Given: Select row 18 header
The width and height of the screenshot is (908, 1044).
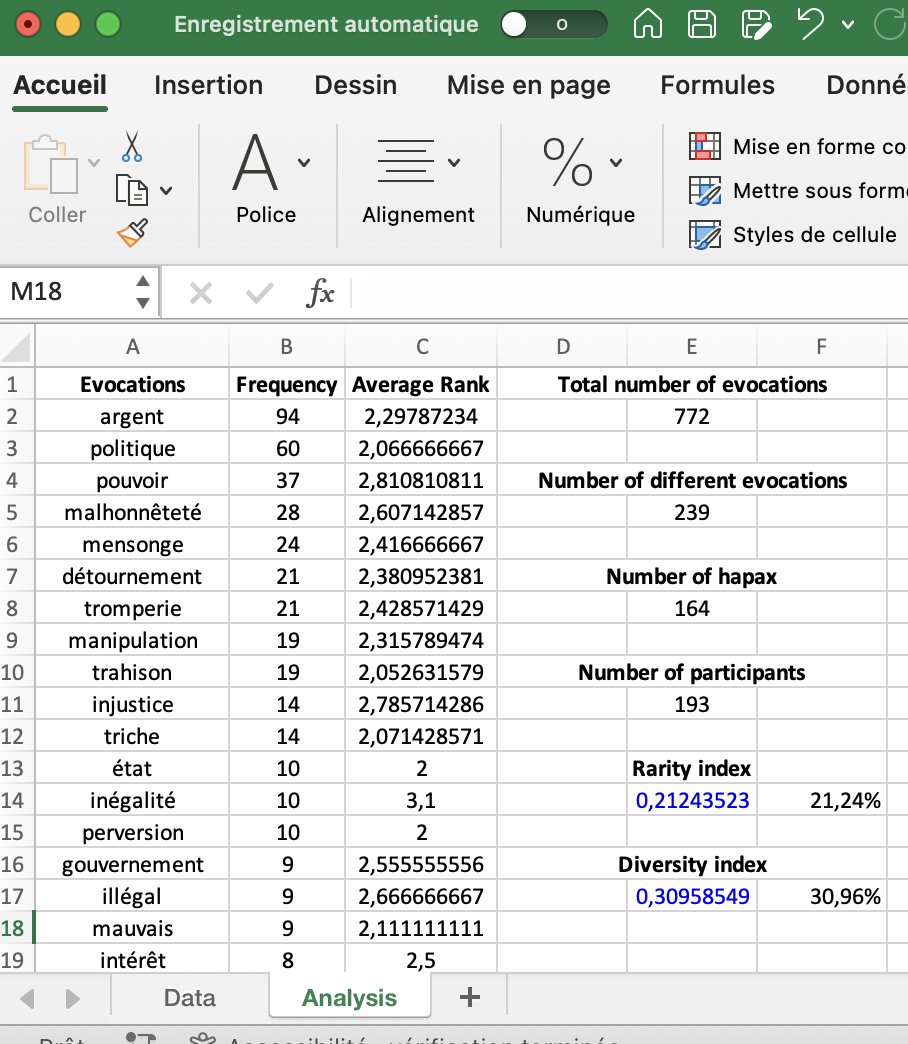Looking at the screenshot, I should click(16, 928).
